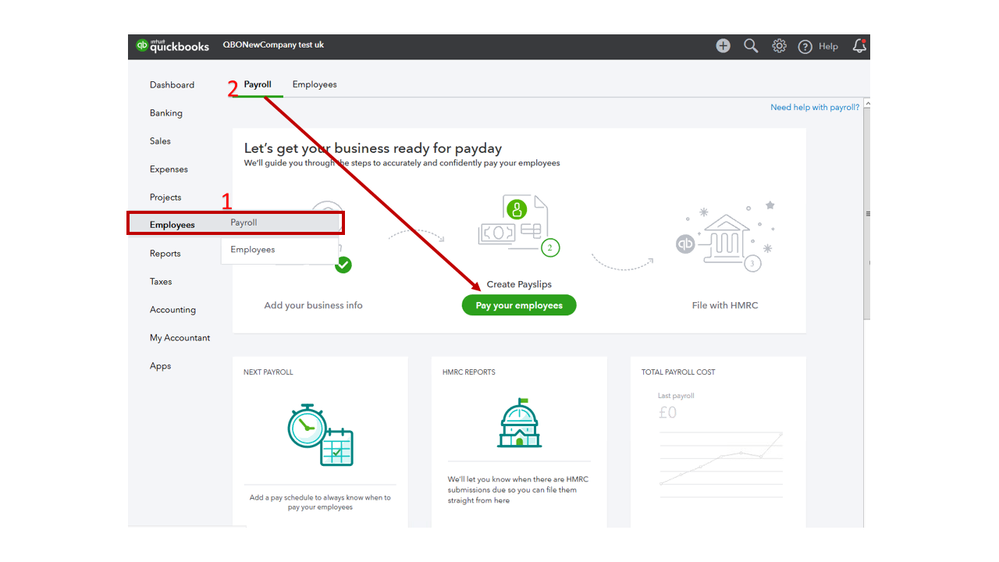This screenshot has width=999, height=562.
Task: Click the Last payroll £0 amount
Action: click(667, 413)
